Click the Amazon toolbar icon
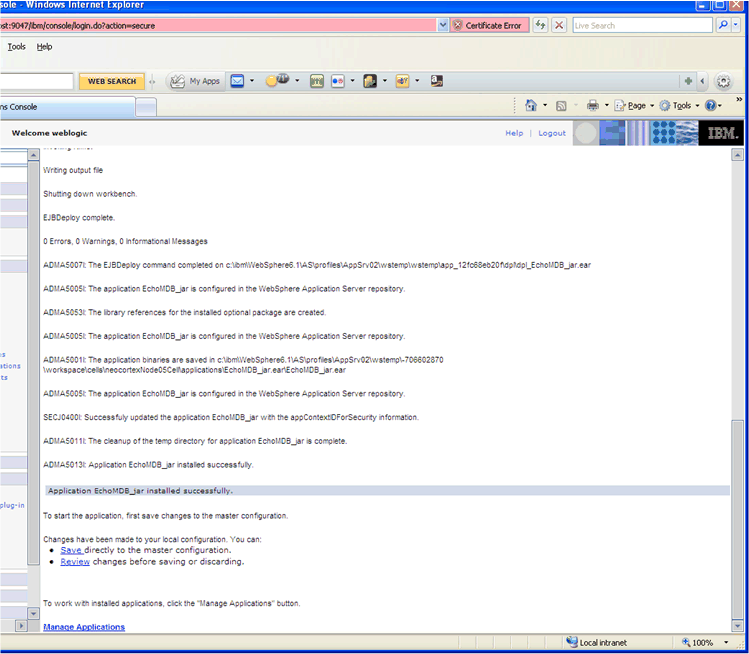This screenshot has width=749, height=654. [437, 81]
